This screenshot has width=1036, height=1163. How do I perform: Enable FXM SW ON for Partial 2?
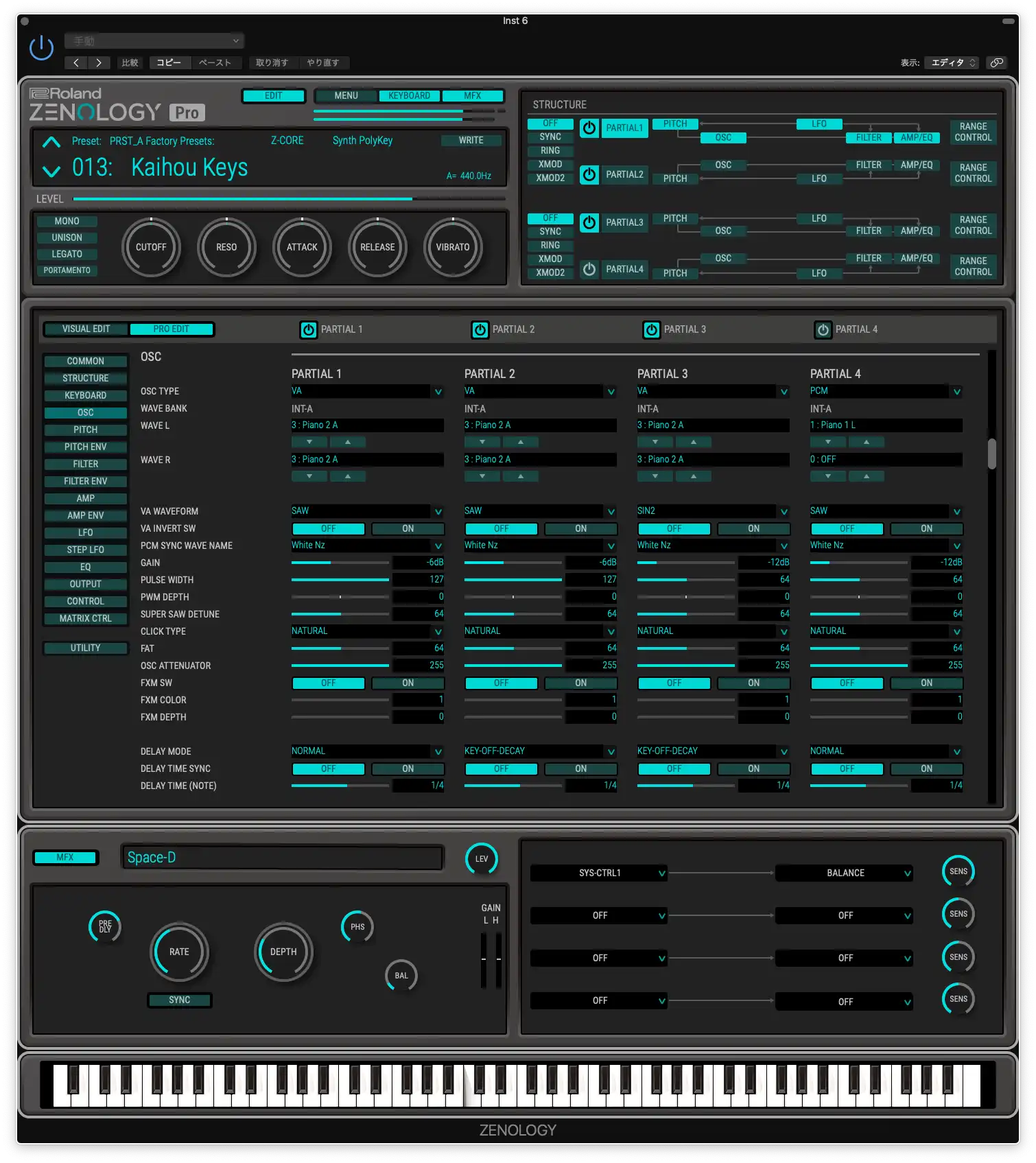[x=580, y=683]
